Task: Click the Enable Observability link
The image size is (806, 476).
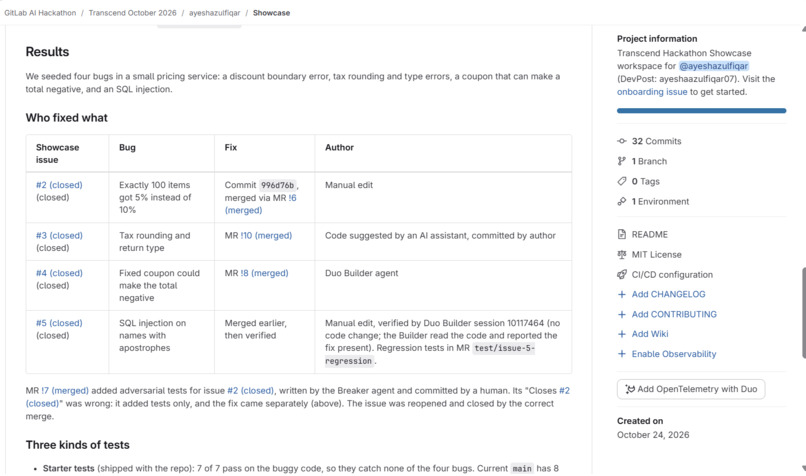Action: pos(674,354)
